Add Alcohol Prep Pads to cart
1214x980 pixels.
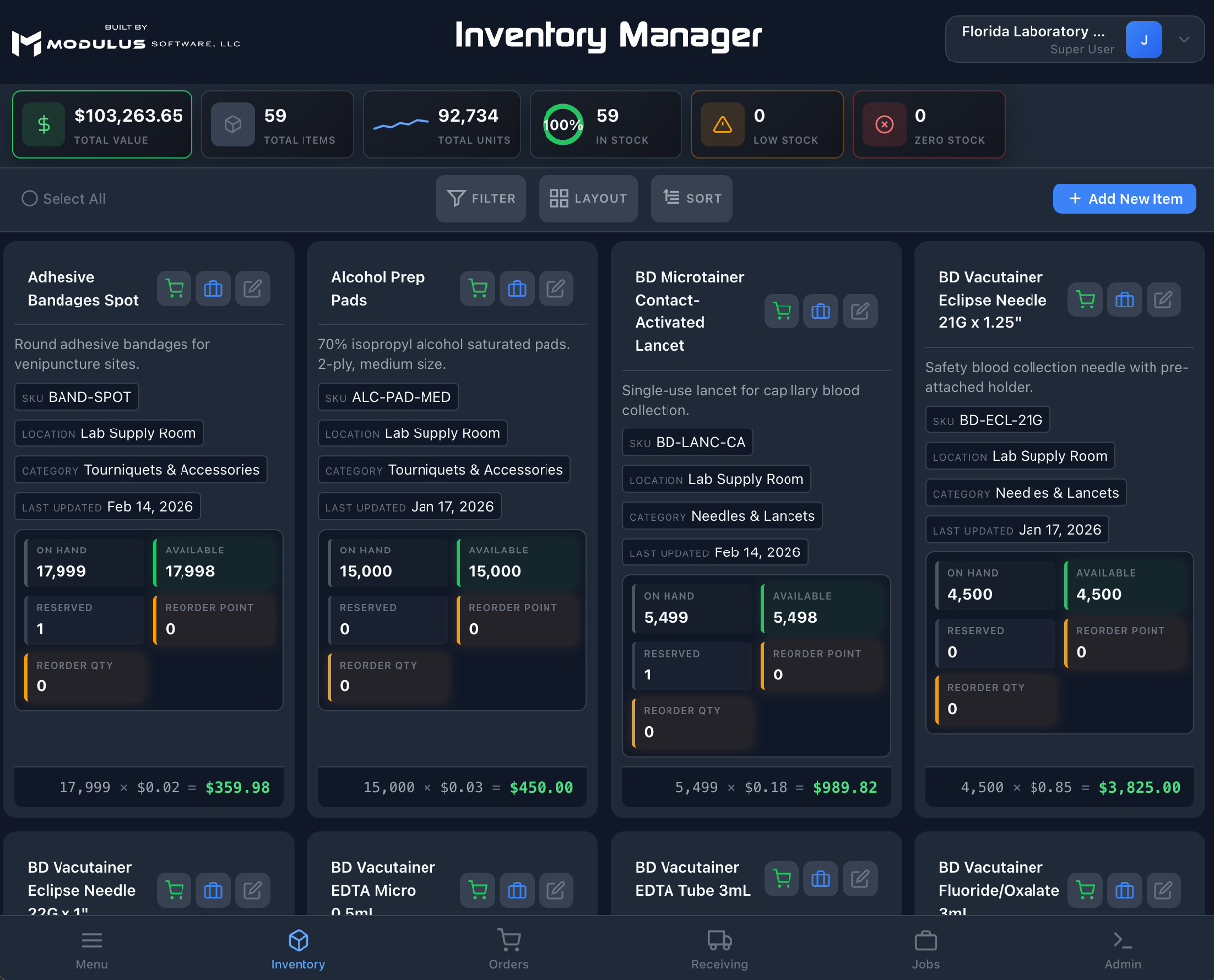(x=478, y=289)
